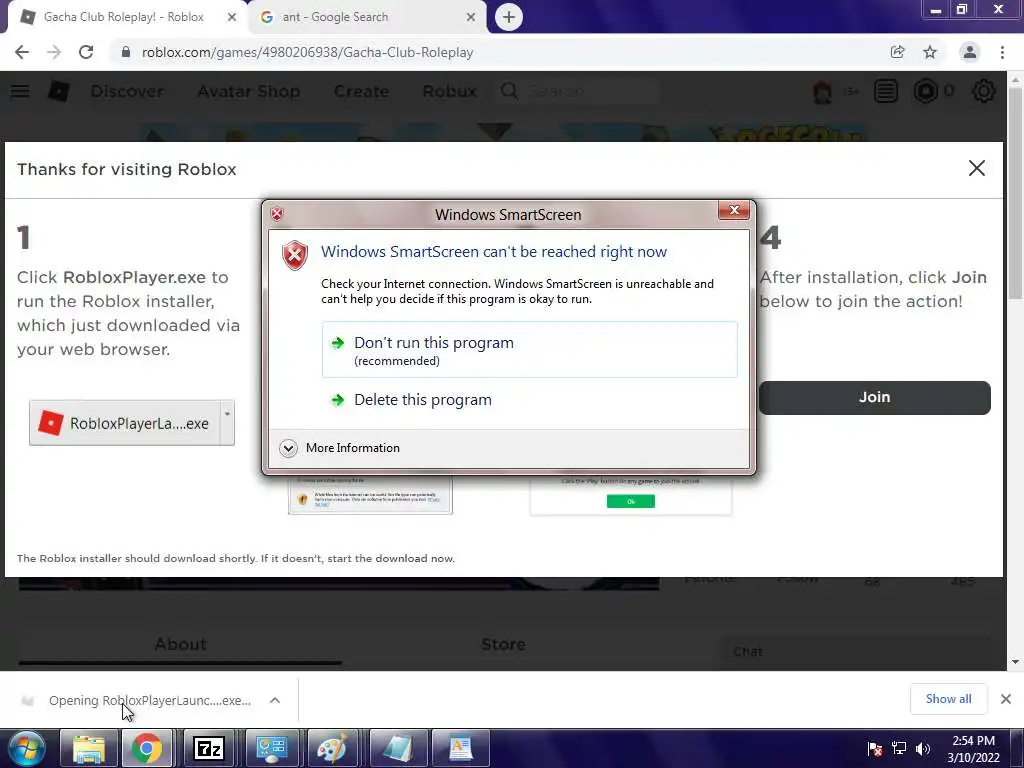Click the Roblox logo icon
Image resolution: width=1024 pixels, height=768 pixels.
59,91
